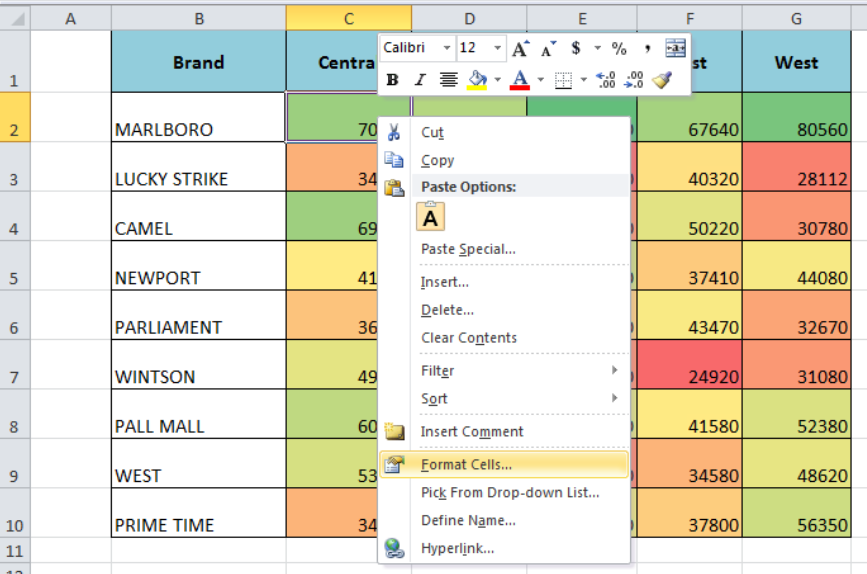Click the Copy pages icon

click(x=394, y=160)
